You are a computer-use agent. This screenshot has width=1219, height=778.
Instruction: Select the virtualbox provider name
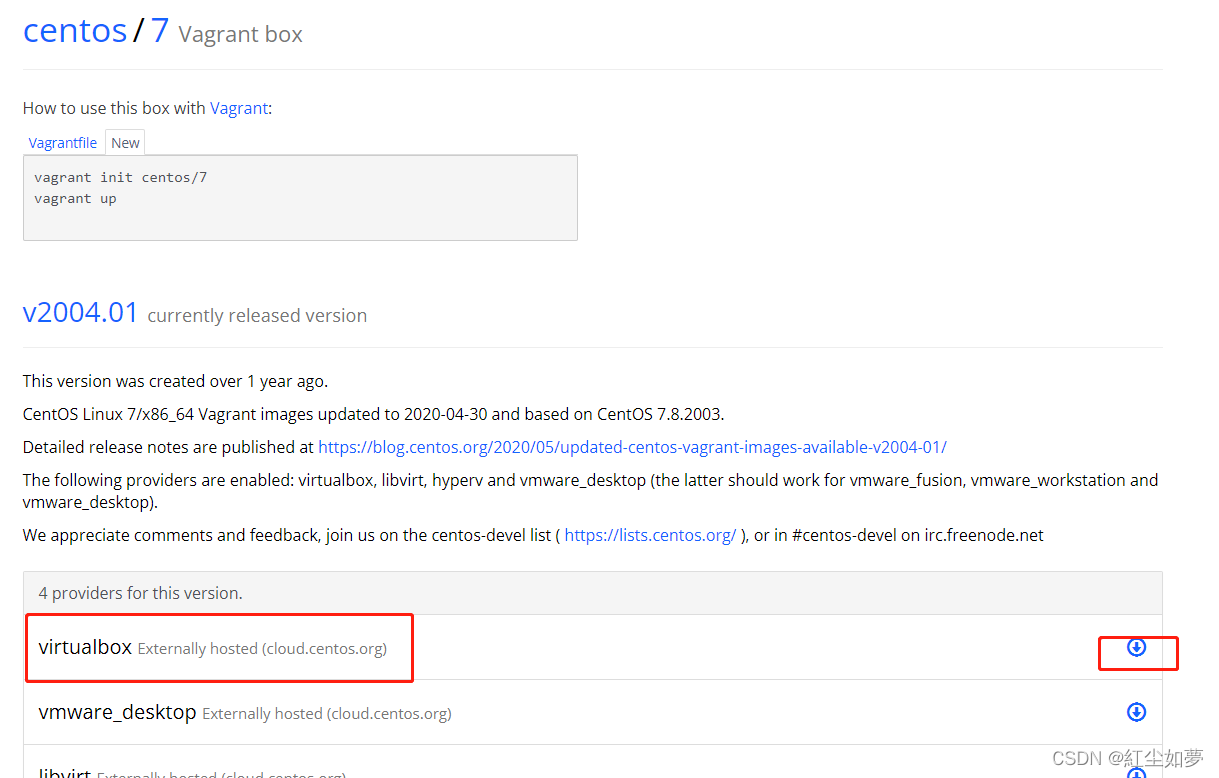click(x=85, y=647)
